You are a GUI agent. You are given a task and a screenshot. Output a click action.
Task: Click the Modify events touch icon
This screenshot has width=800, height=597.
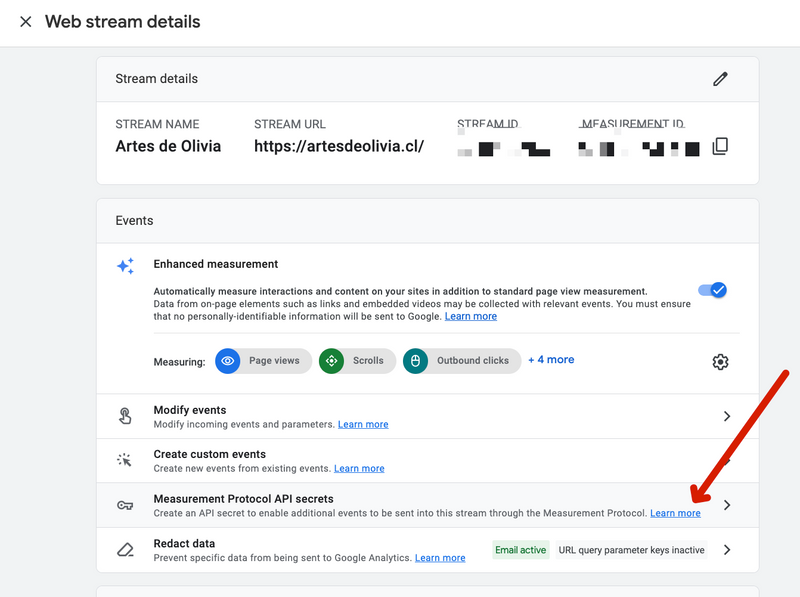(125, 416)
